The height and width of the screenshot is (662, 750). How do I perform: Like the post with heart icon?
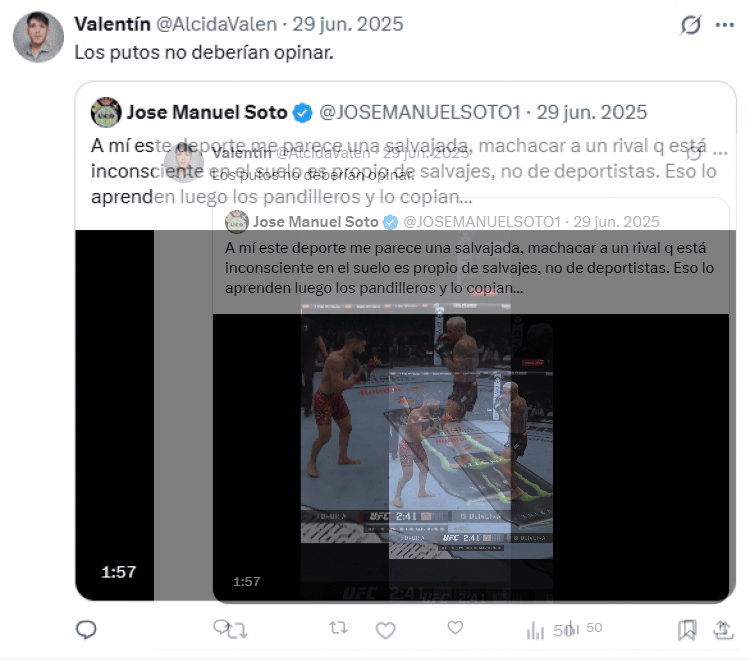click(386, 630)
